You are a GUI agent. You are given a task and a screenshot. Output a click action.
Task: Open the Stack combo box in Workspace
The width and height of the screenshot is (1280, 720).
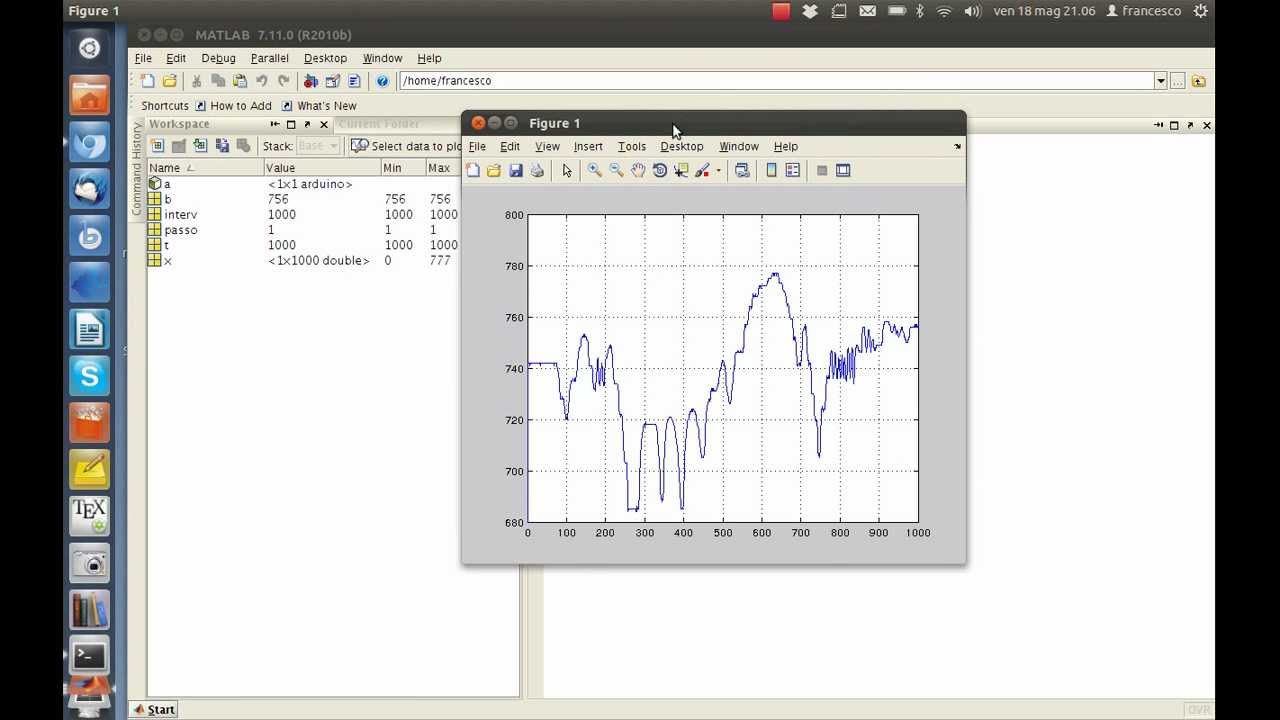point(318,146)
